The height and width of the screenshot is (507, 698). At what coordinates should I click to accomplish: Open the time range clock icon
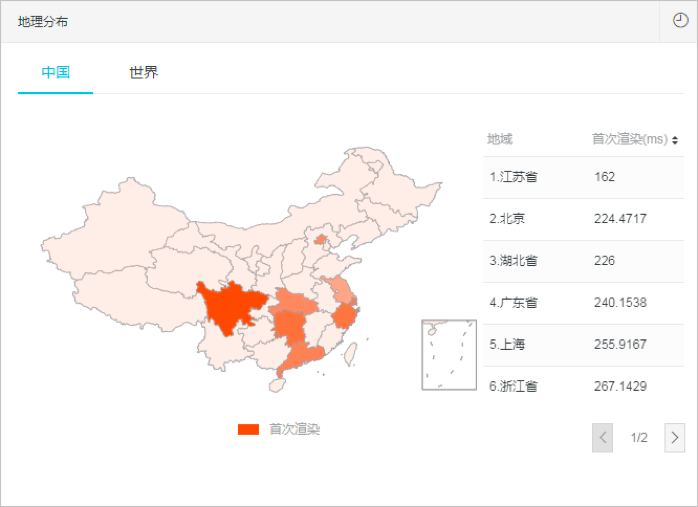[680, 20]
